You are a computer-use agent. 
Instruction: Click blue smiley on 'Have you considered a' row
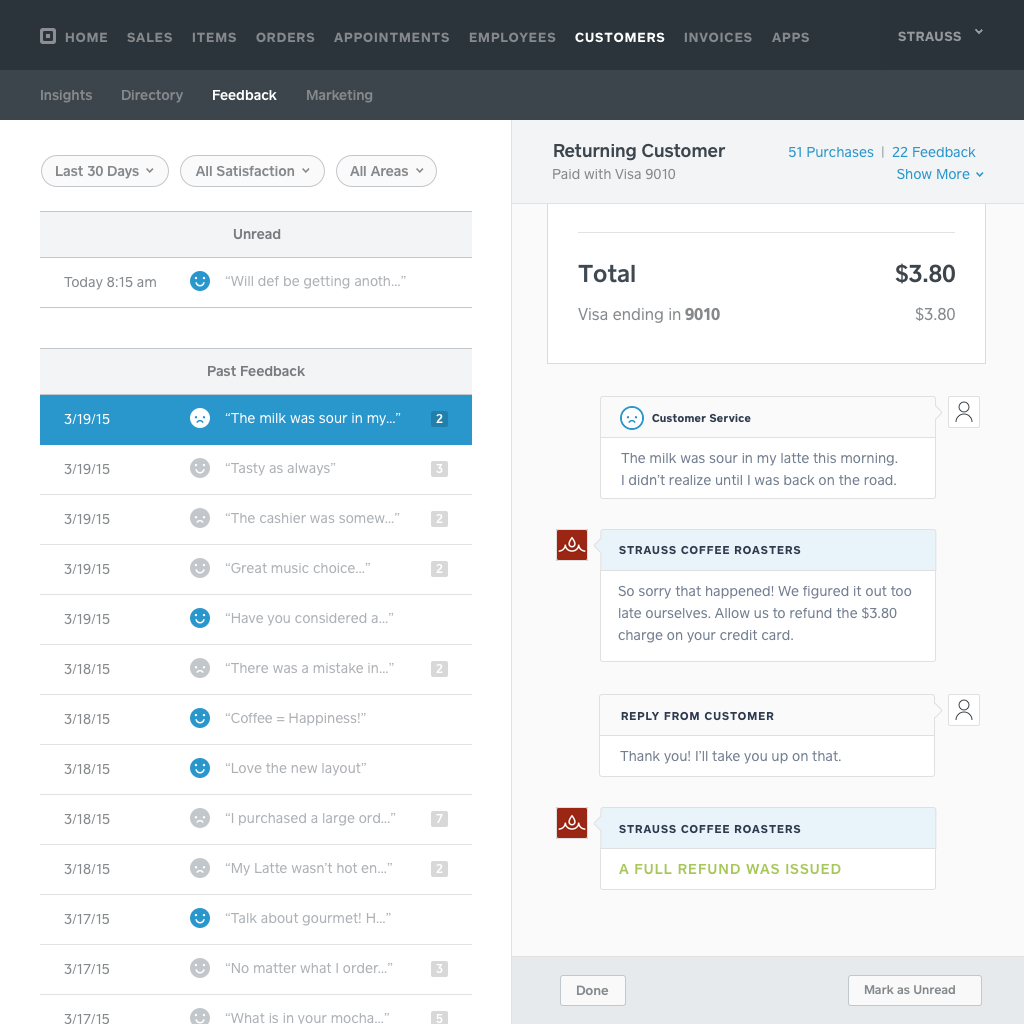(x=200, y=618)
